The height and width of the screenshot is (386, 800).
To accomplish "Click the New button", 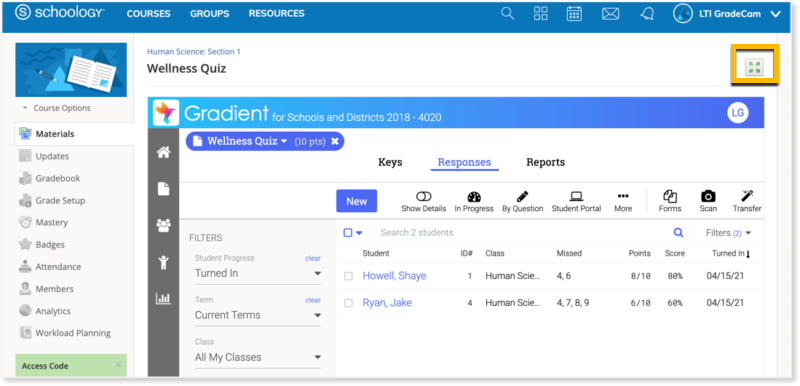I will pos(357,201).
